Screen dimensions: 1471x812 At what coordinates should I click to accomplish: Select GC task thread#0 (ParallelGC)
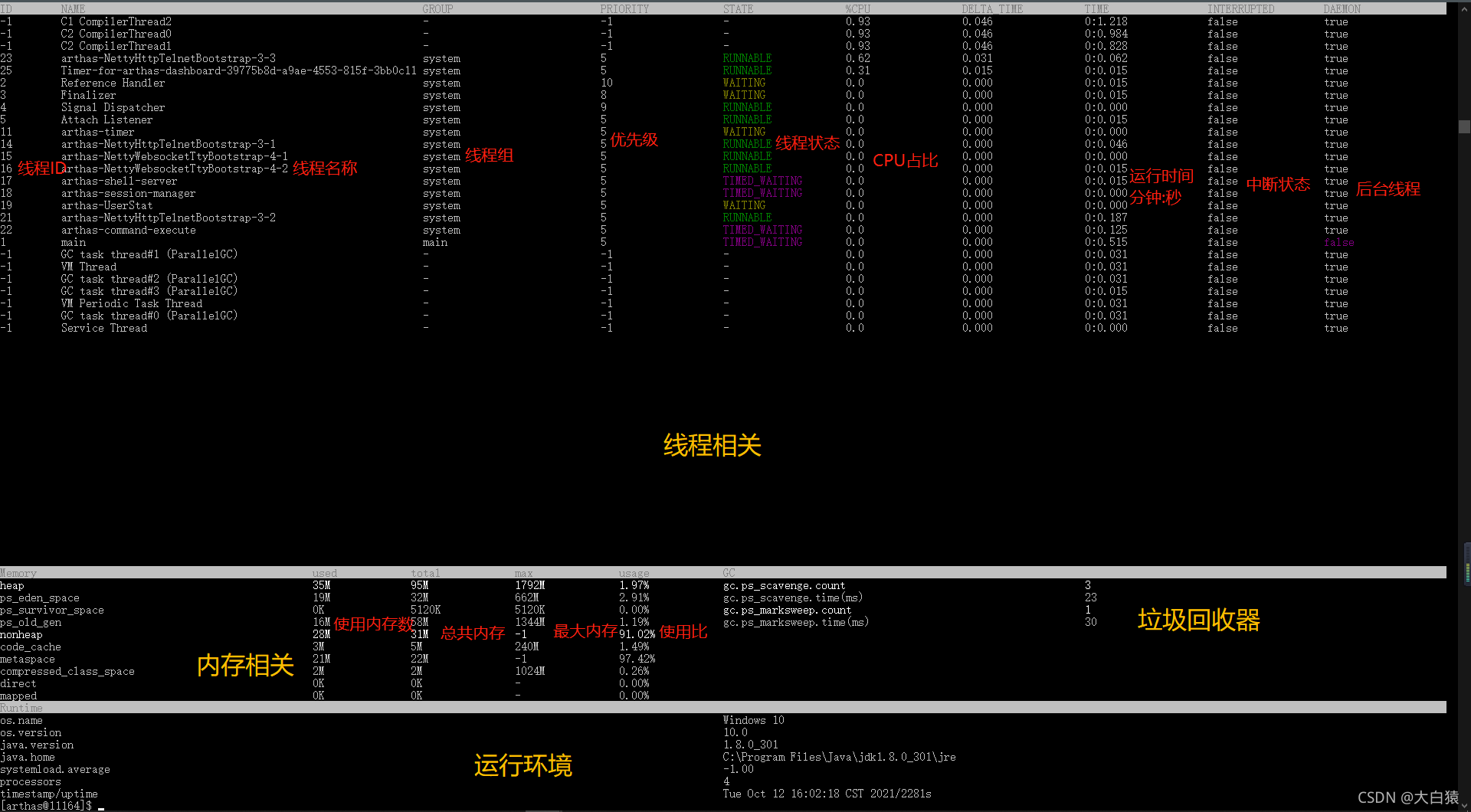[x=149, y=316]
